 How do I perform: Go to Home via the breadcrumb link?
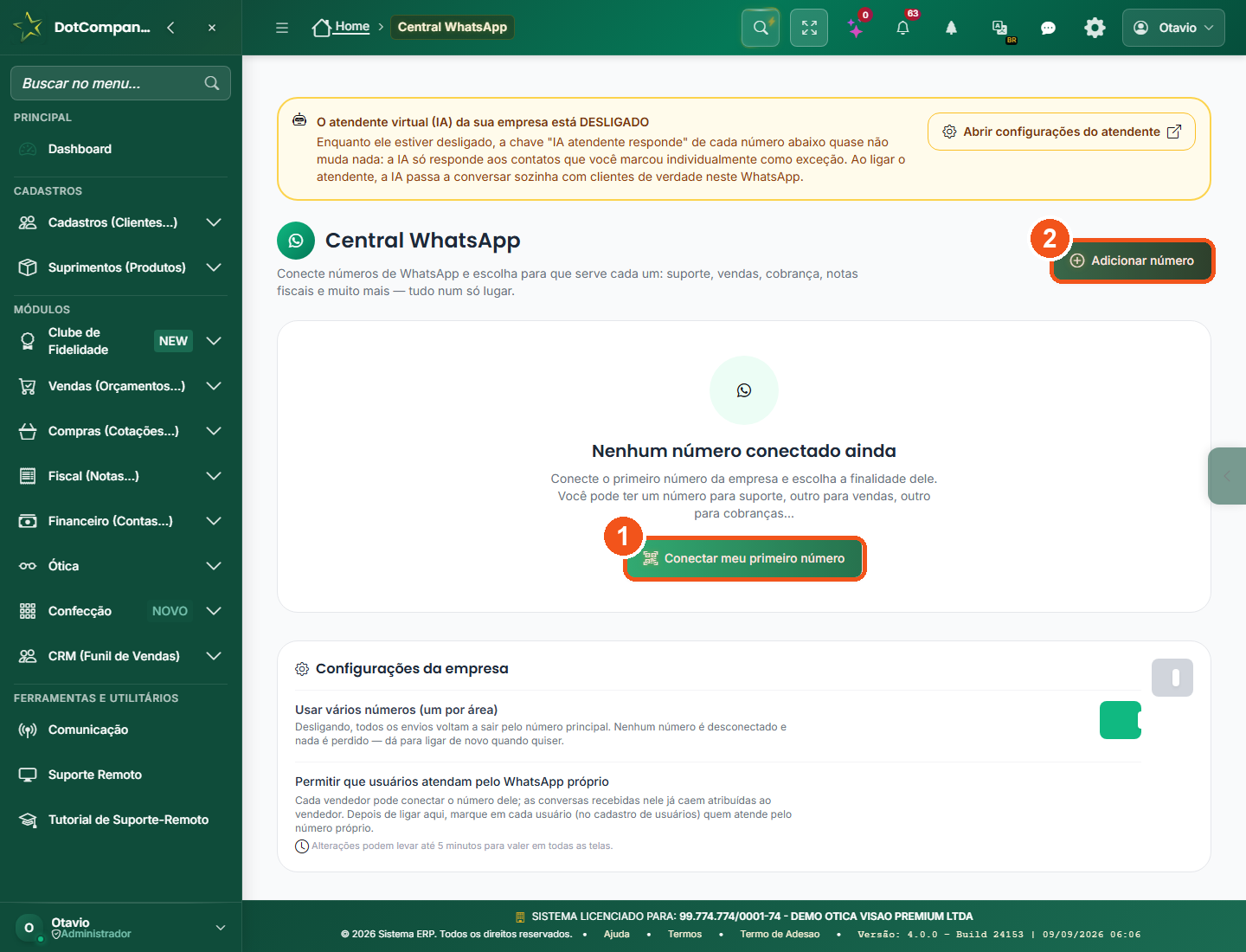click(342, 27)
